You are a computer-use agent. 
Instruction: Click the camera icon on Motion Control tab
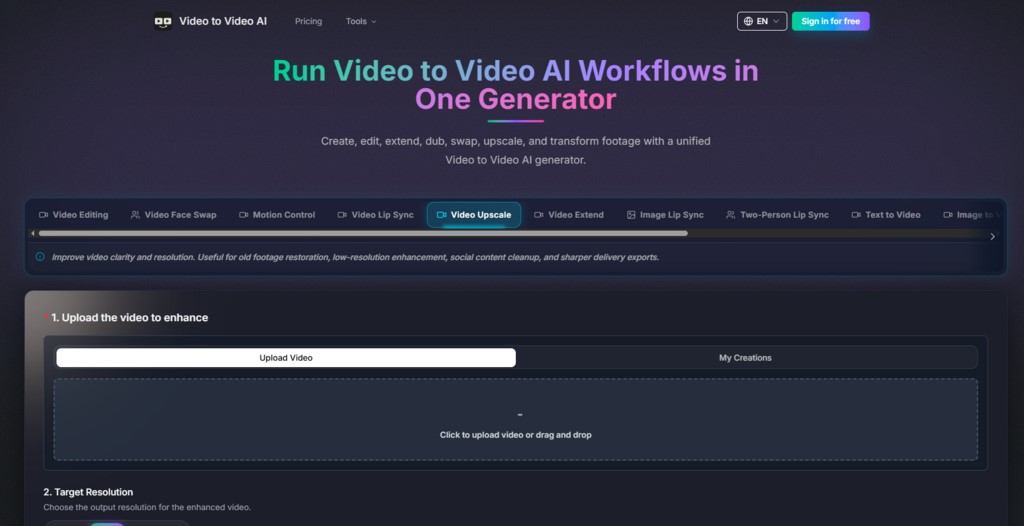(244, 215)
